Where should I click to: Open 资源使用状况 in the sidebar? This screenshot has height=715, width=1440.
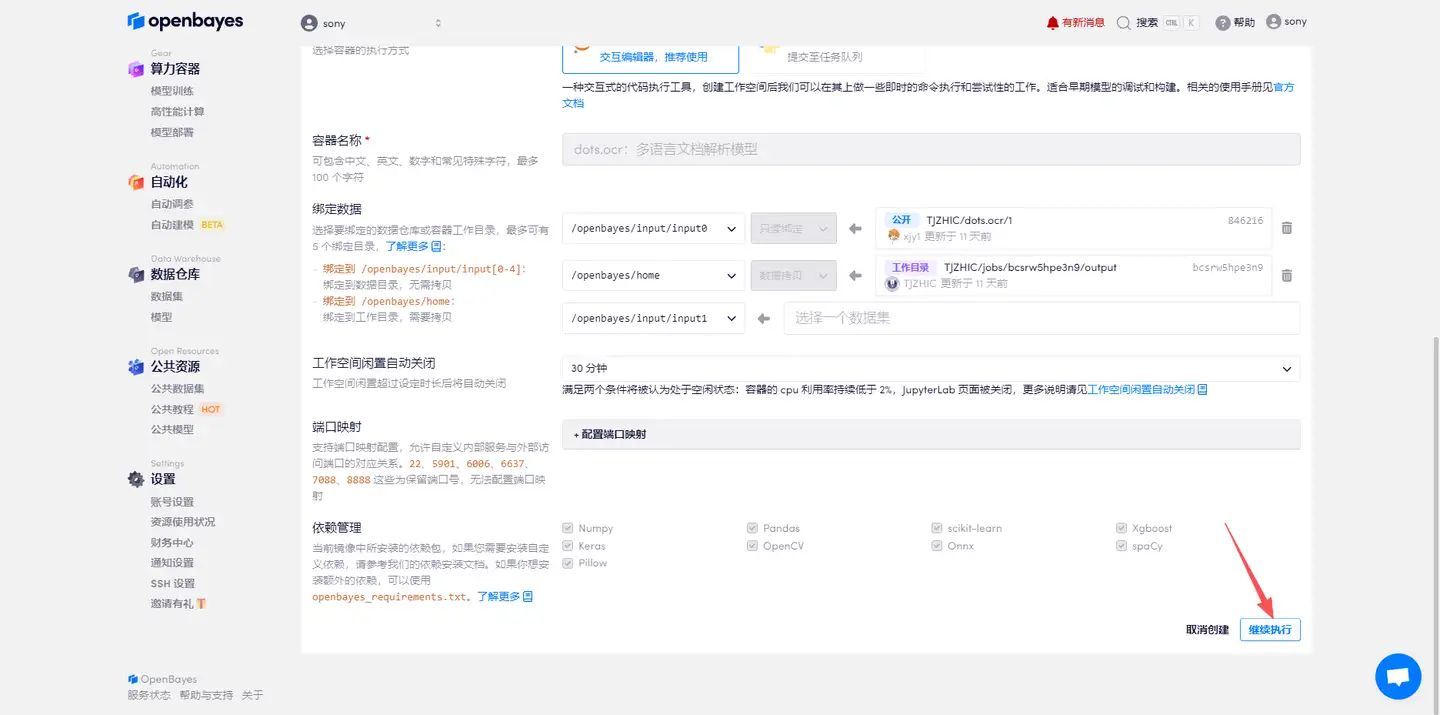click(183, 522)
